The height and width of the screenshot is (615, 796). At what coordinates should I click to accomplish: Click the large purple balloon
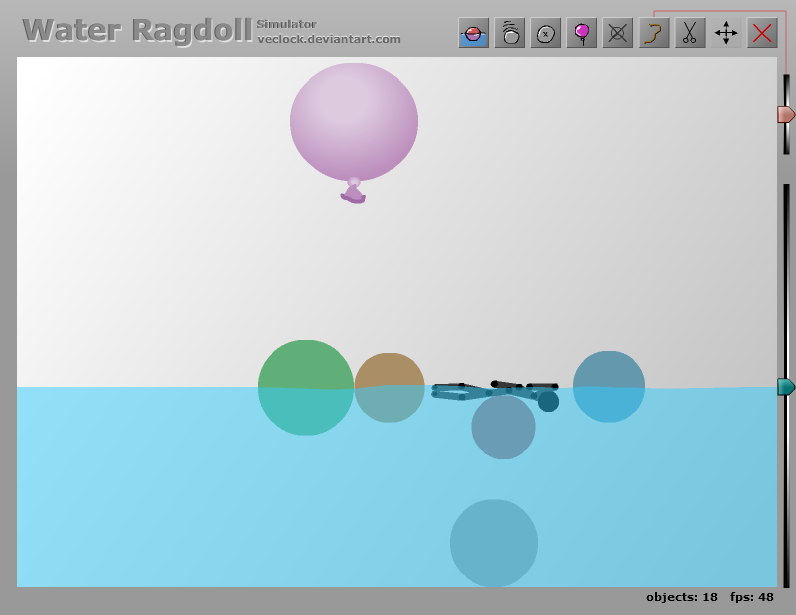pos(354,122)
